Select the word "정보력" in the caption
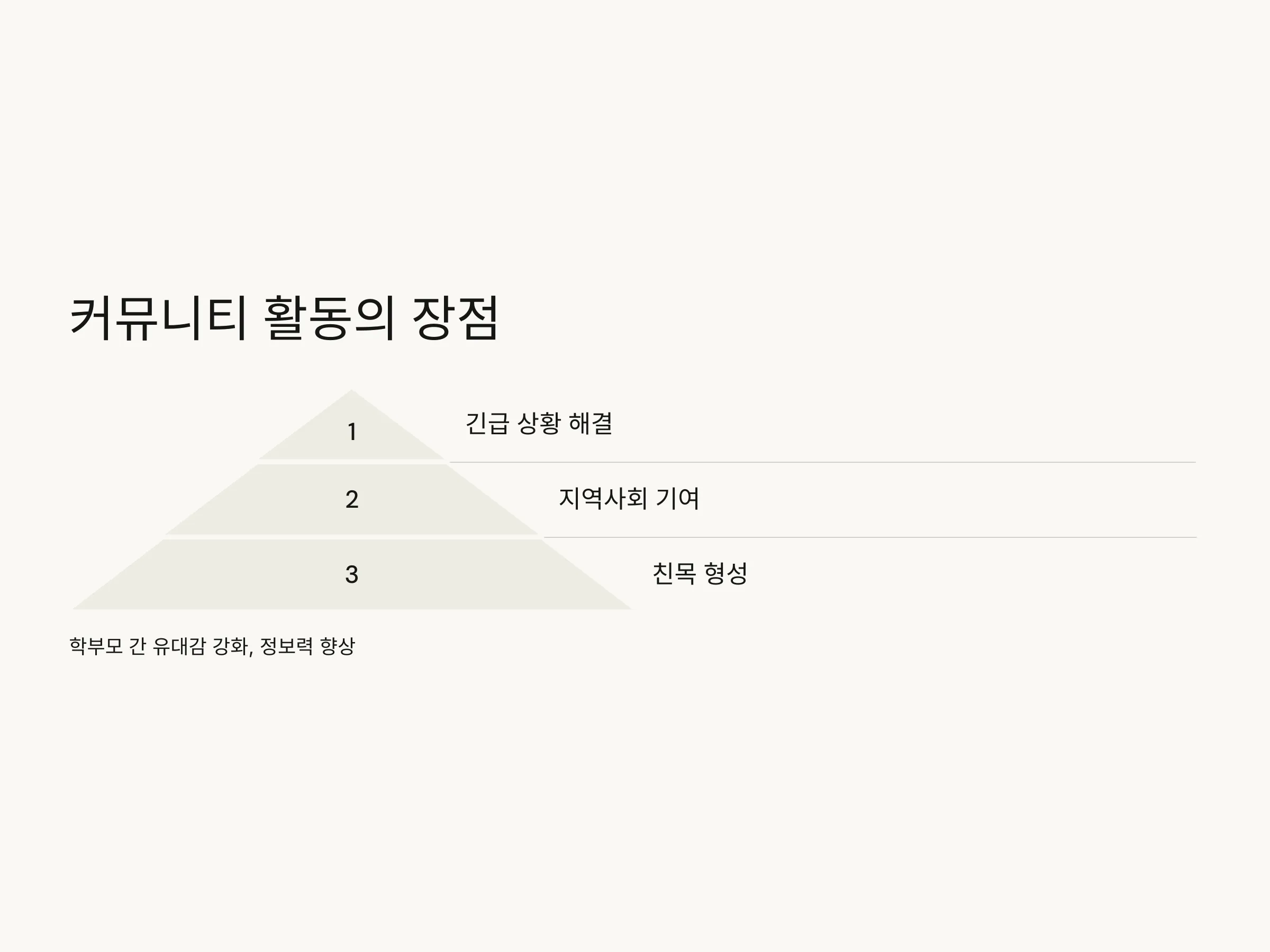The width and height of the screenshot is (1270, 952). [286, 646]
